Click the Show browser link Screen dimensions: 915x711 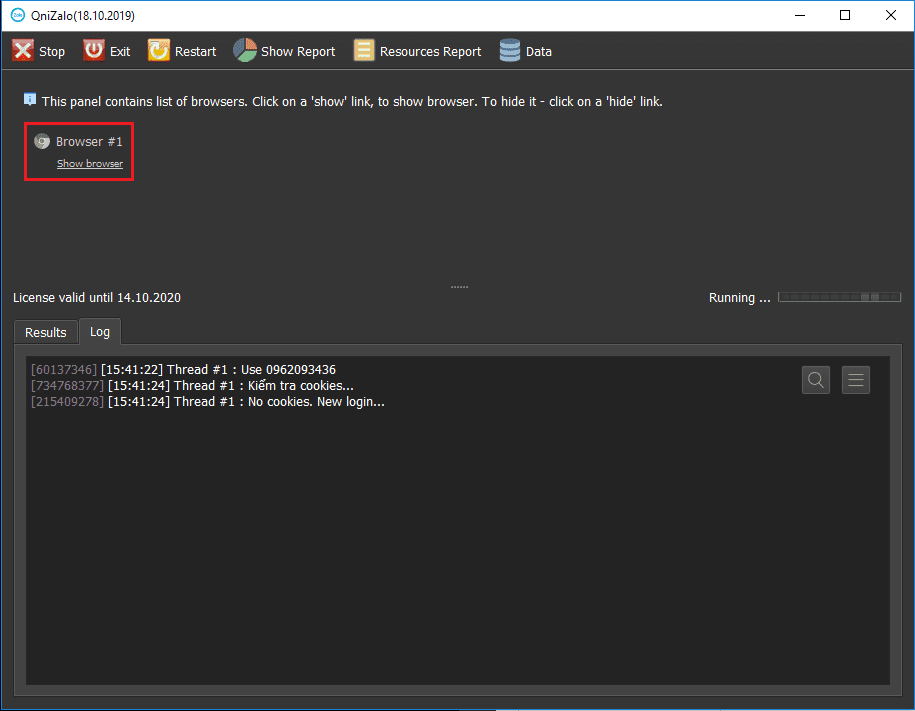tap(90, 164)
